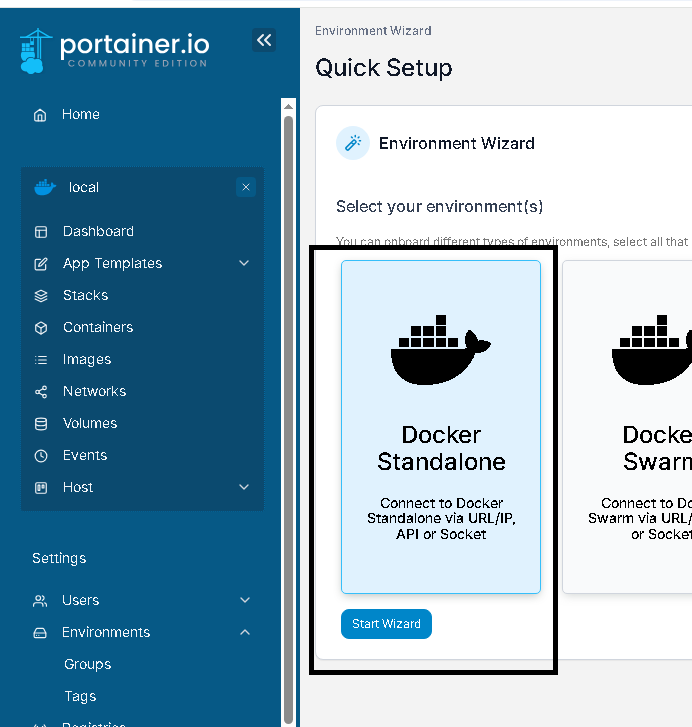This screenshot has width=692, height=727.
Task: Click the Stacks layers icon
Action: click(x=41, y=296)
